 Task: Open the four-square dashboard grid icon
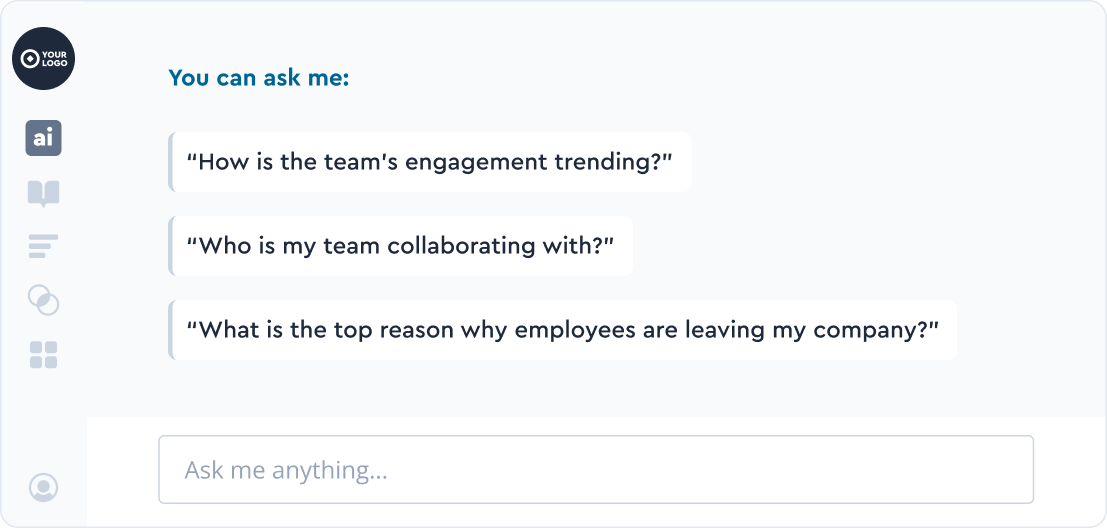pyautogui.click(x=43, y=354)
